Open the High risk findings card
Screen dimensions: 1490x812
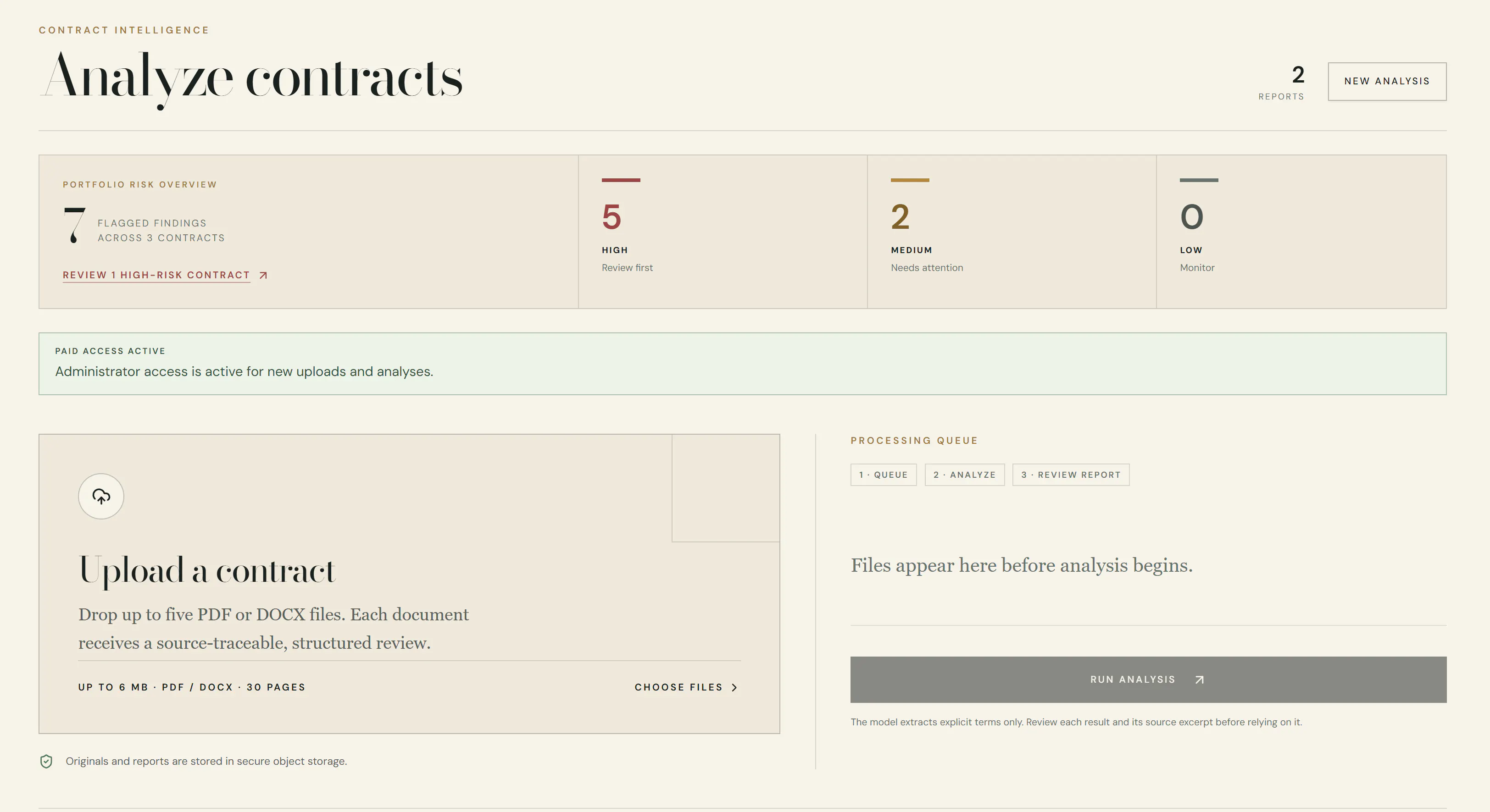[723, 232]
